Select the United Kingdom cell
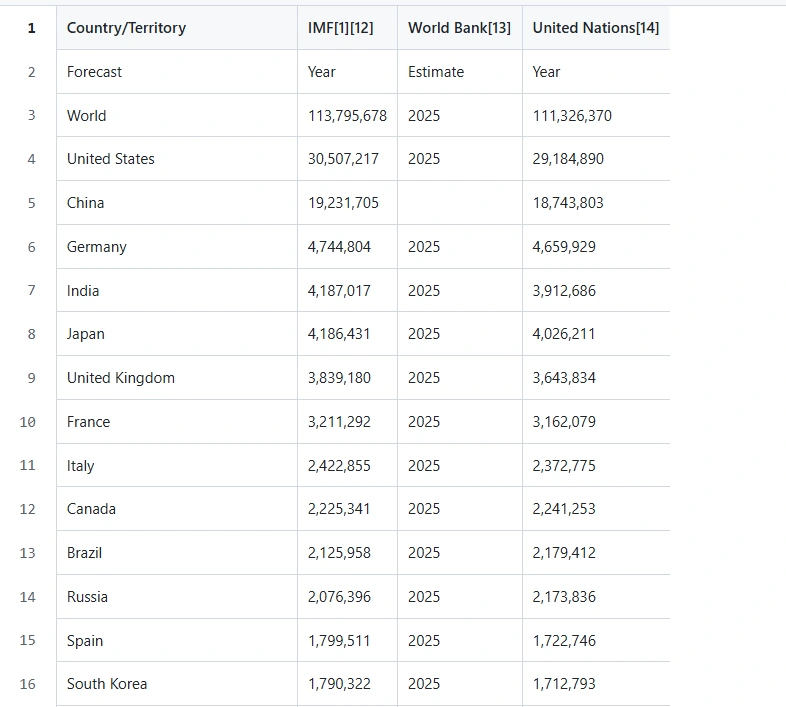 point(121,378)
